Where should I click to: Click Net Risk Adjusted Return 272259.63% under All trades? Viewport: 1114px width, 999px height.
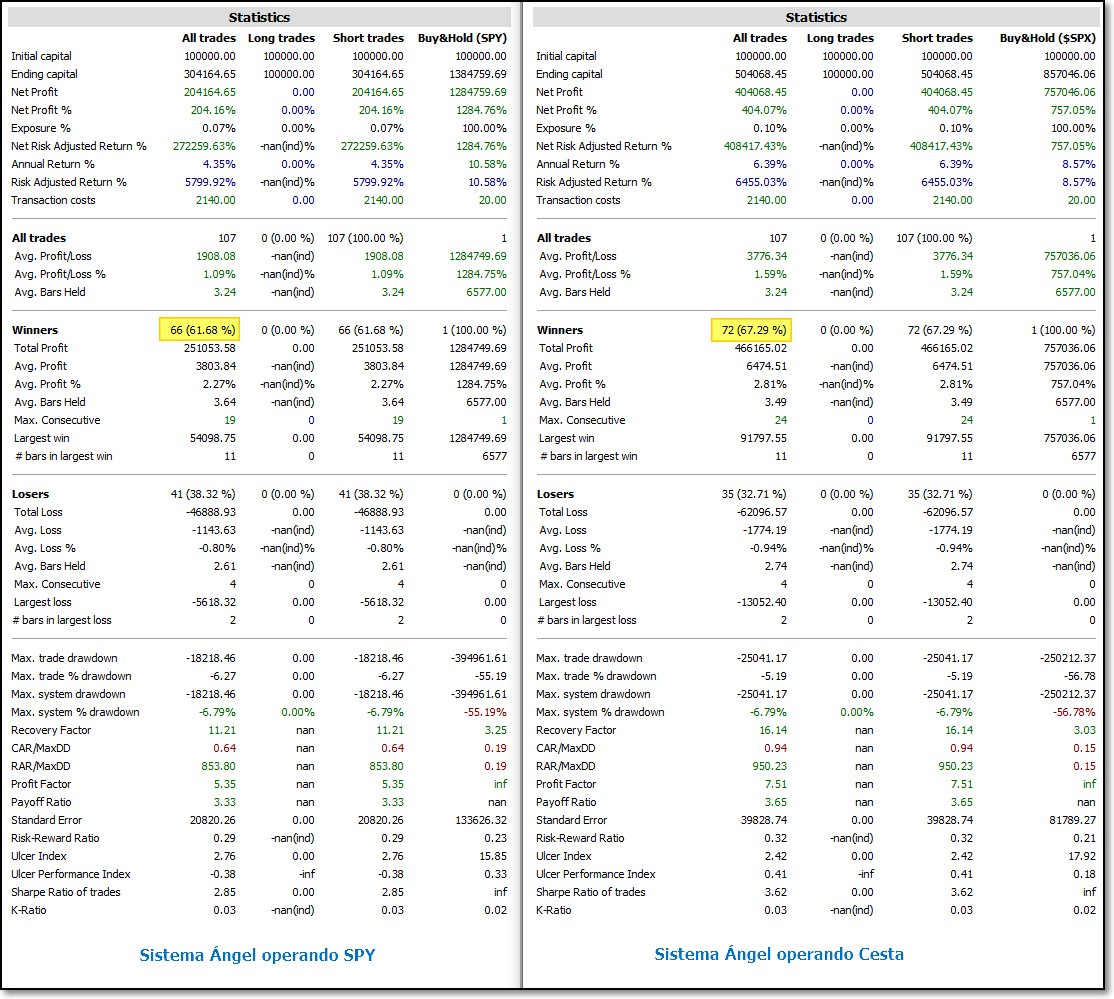[205, 146]
